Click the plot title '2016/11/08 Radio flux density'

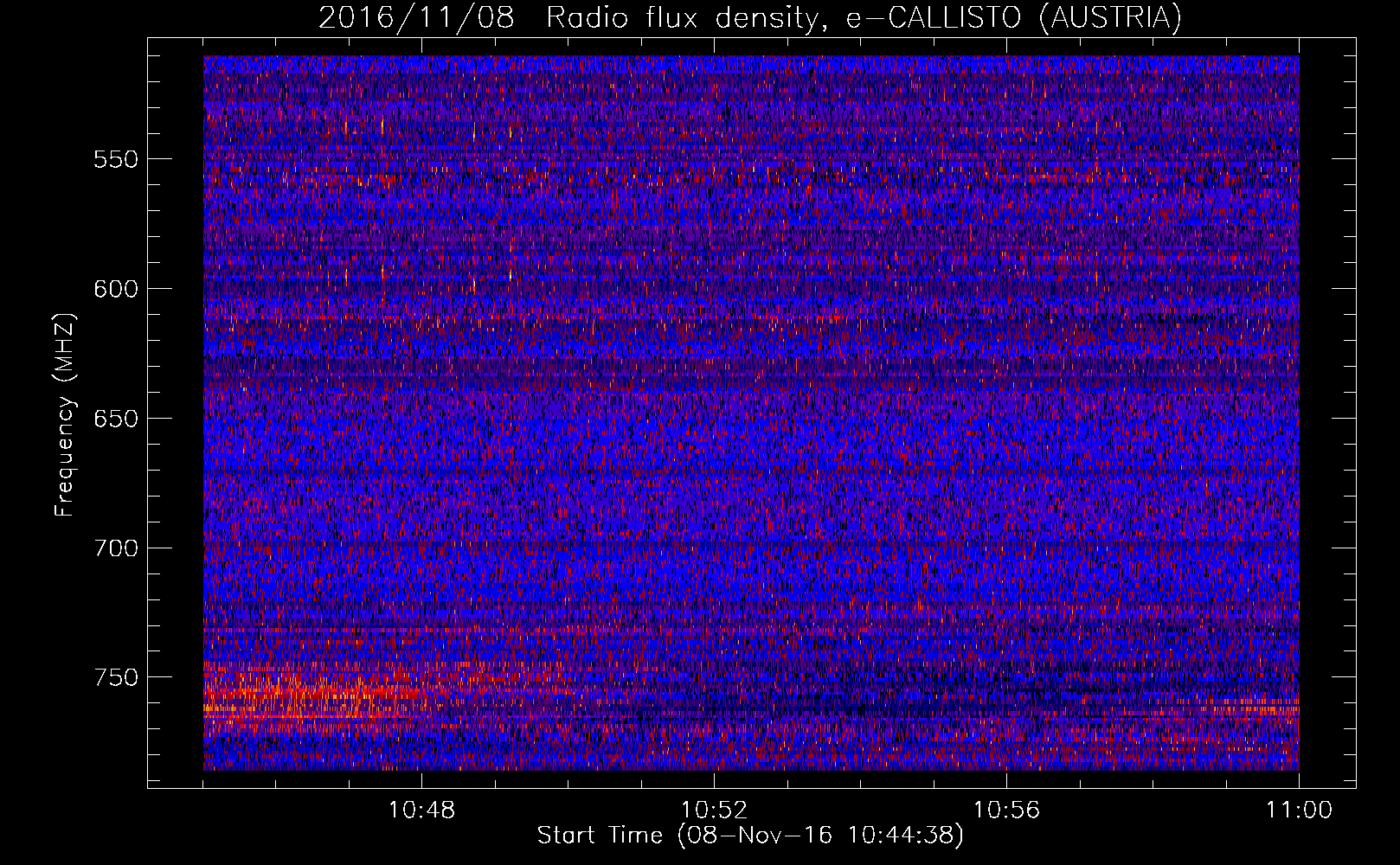click(x=750, y=17)
